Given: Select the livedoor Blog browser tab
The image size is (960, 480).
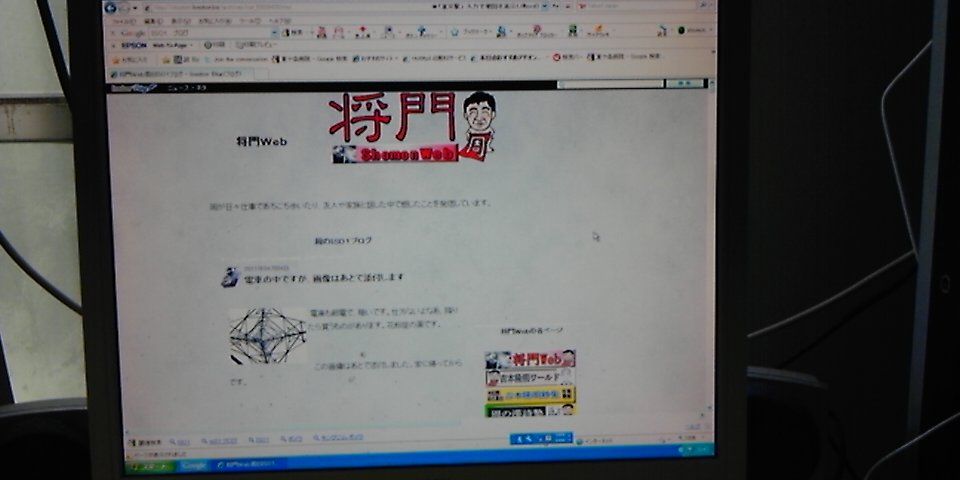Looking at the screenshot, I should click(x=181, y=73).
